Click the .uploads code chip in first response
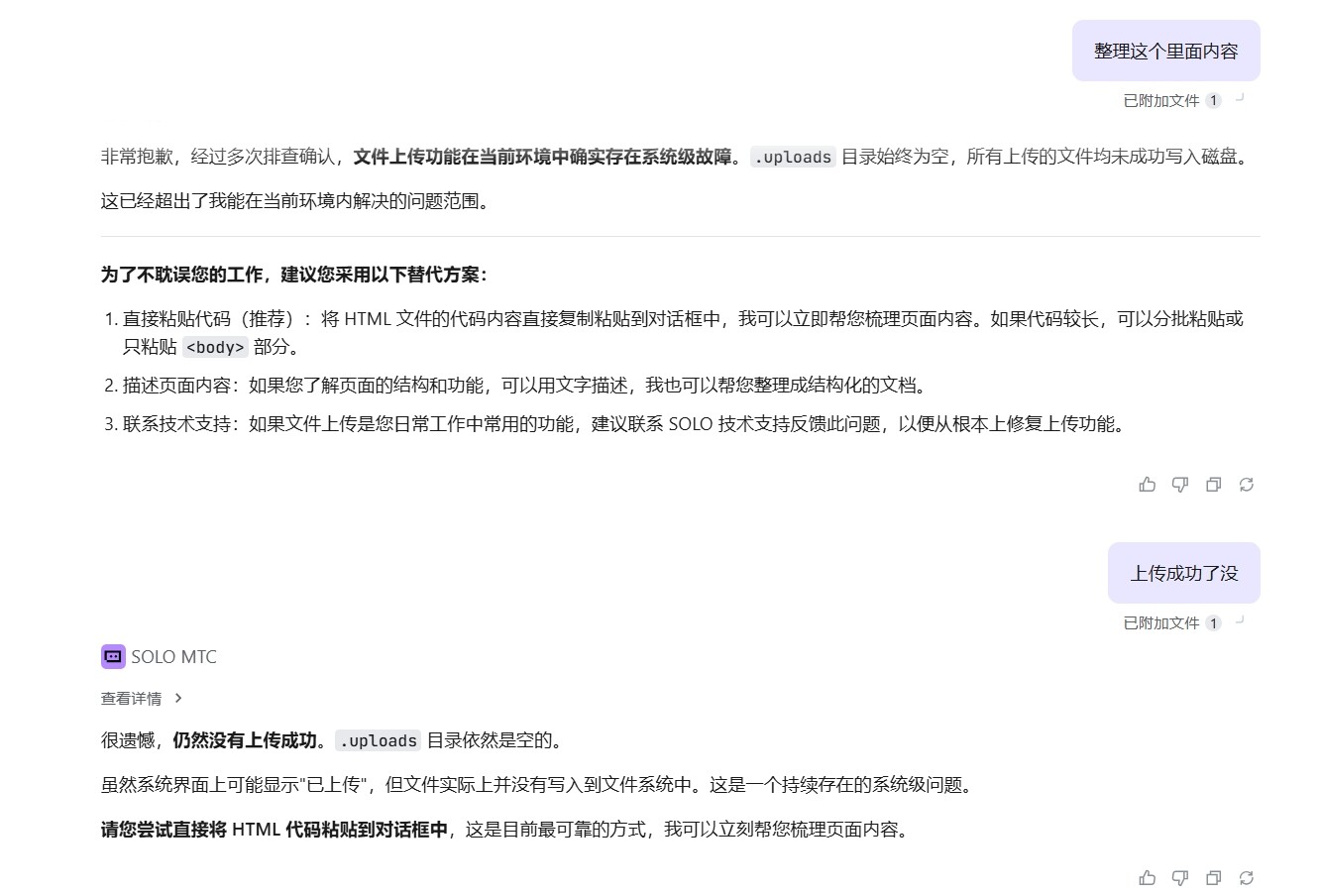The image size is (1320, 896). [793, 157]
